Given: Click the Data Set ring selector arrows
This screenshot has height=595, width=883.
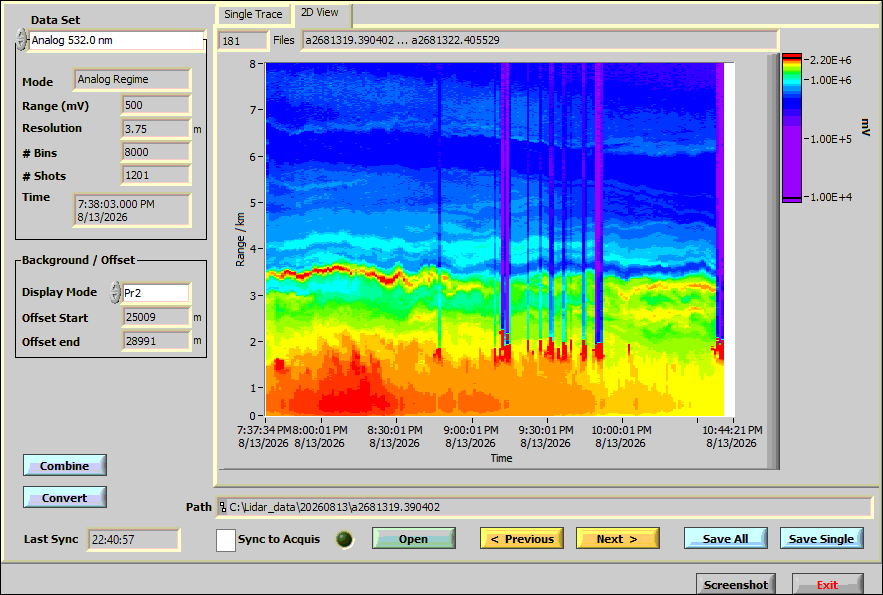Looking at the screenshot, I should point(21,40).
